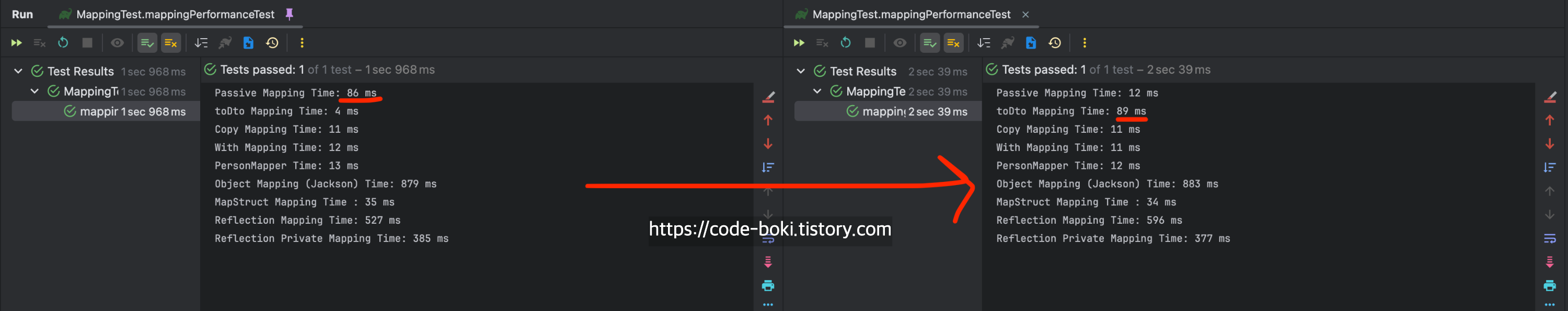Select mappingPerformanceTest row 2 sec 39 ms
The height and width of the screenshot is (311, 1568).
888,111
